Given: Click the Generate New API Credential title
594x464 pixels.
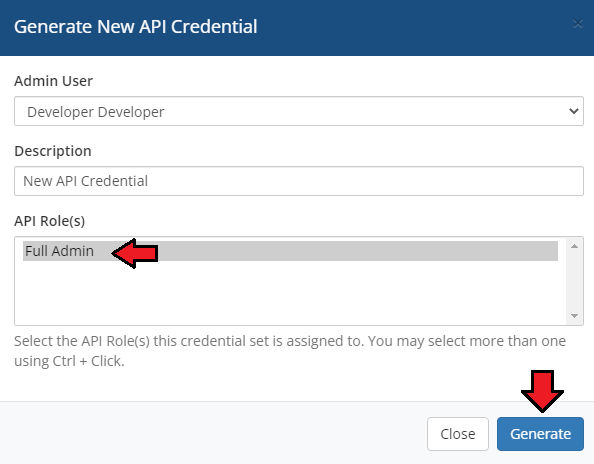Looking at the screenshot, I should [x=136, y=27].
